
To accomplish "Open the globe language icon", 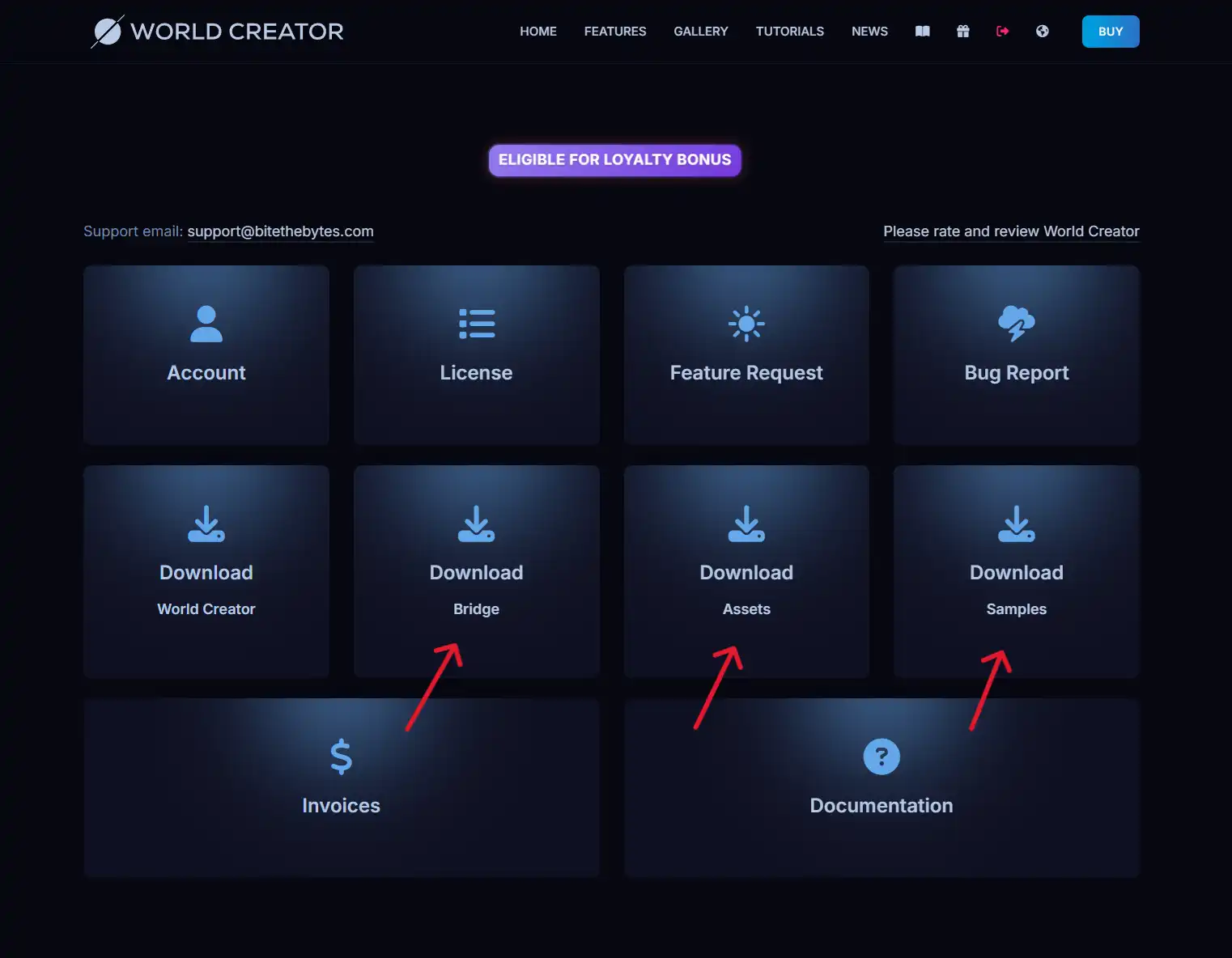I will tap(1042, 32).
